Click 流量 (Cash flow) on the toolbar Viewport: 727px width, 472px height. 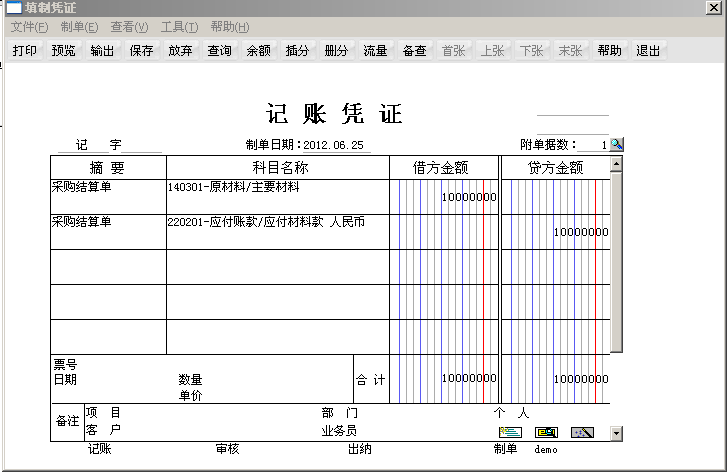[375, 51]
